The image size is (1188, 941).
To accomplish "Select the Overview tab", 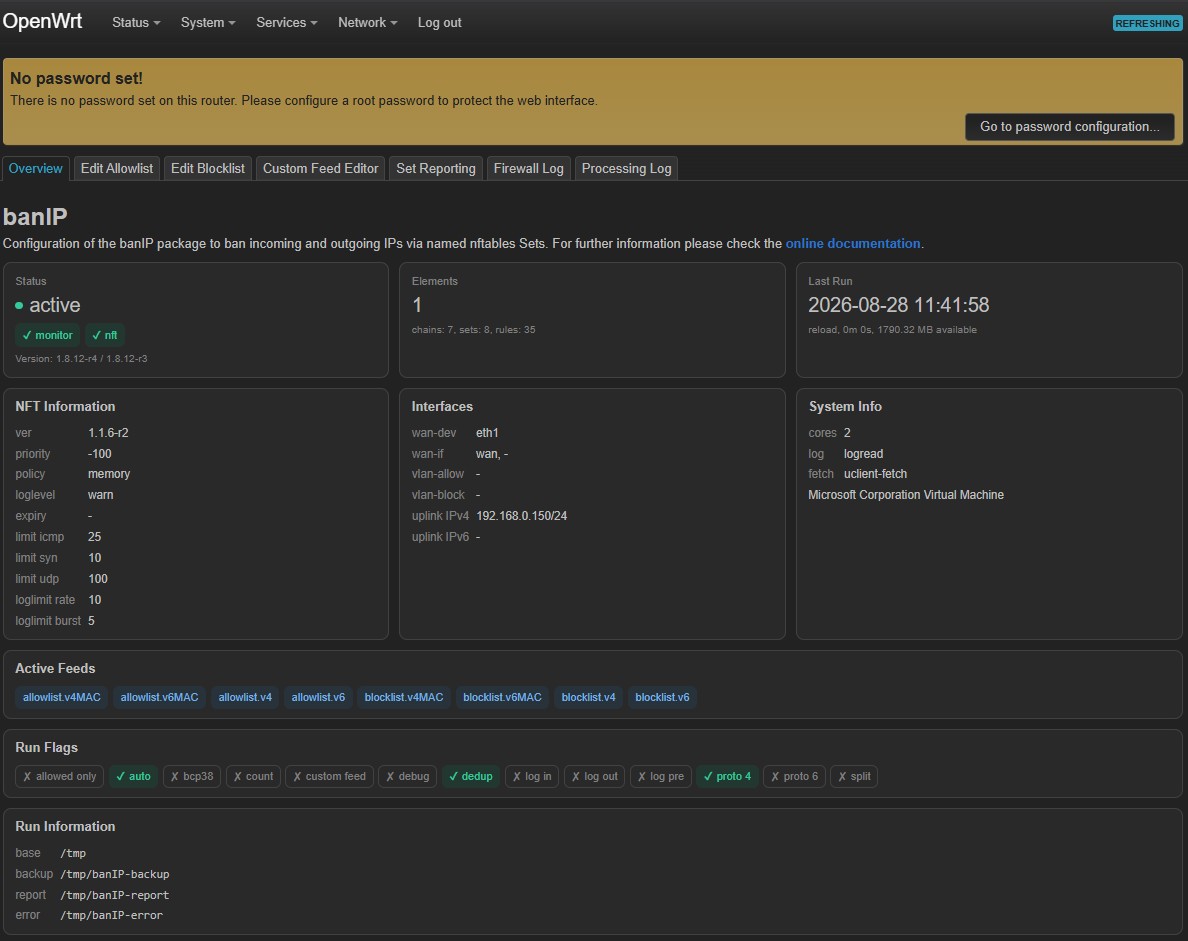I will point(36,168).
